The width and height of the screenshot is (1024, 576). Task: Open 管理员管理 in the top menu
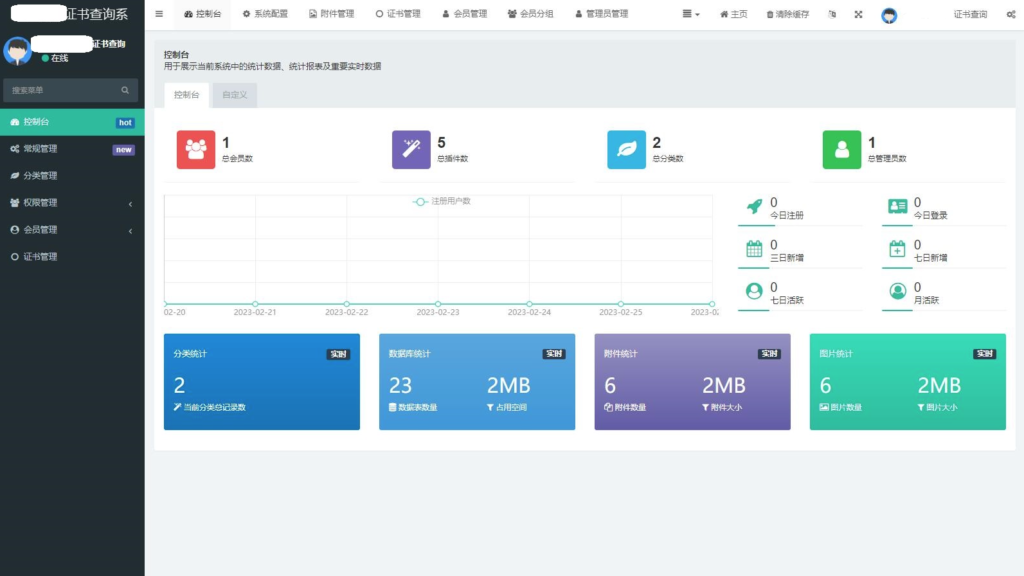[608, 15]
